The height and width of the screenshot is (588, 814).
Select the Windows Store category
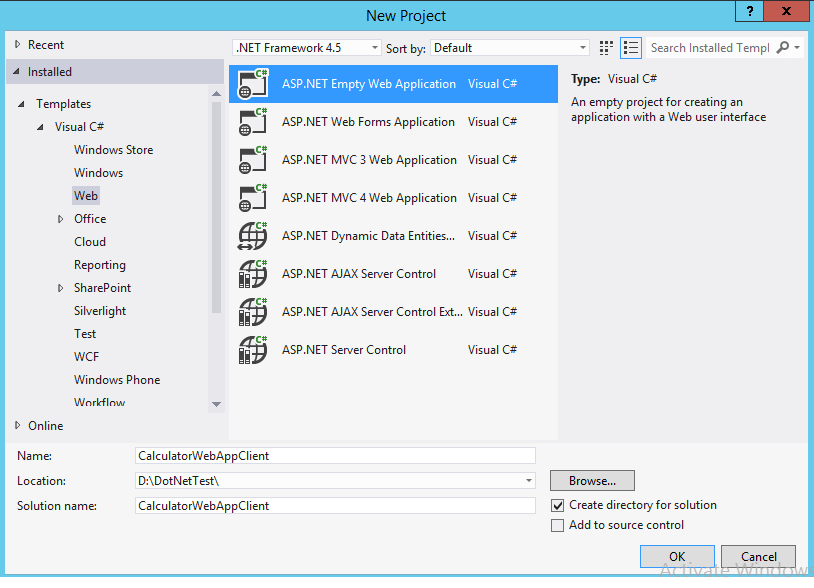(x=113, y=150)
